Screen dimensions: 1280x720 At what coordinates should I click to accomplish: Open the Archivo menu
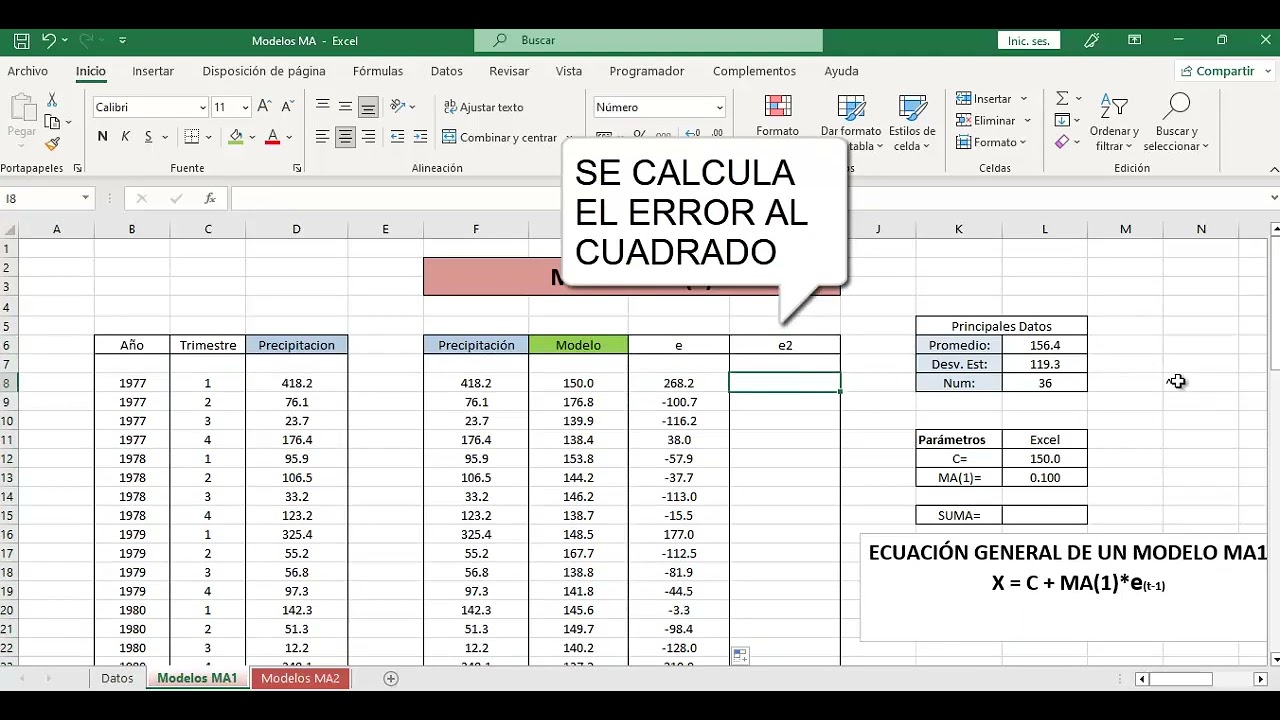pyautogui.click(x=27, y=71)
